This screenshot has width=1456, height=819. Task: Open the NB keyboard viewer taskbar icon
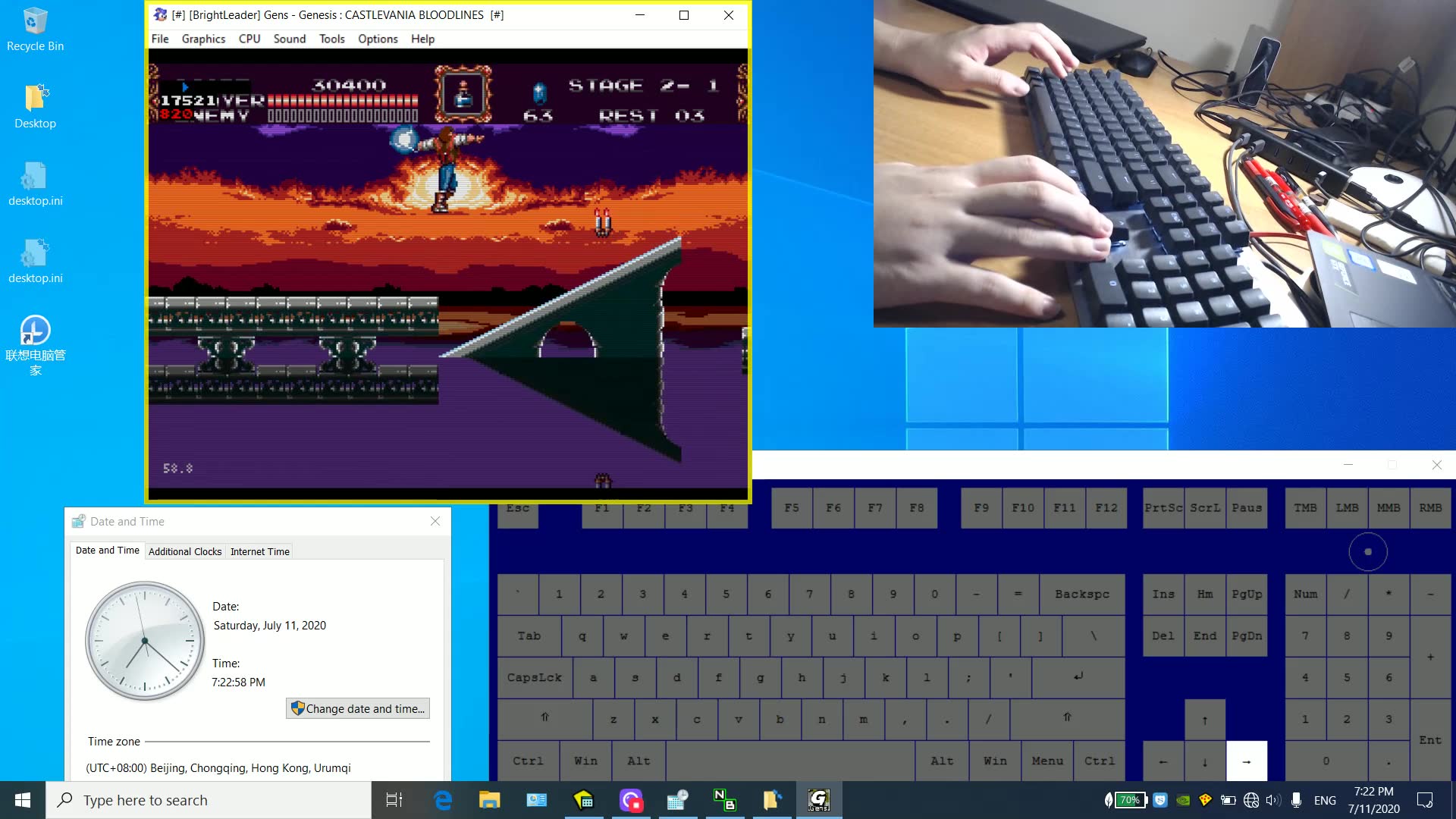pyautogui.click(x=724, y=800)
